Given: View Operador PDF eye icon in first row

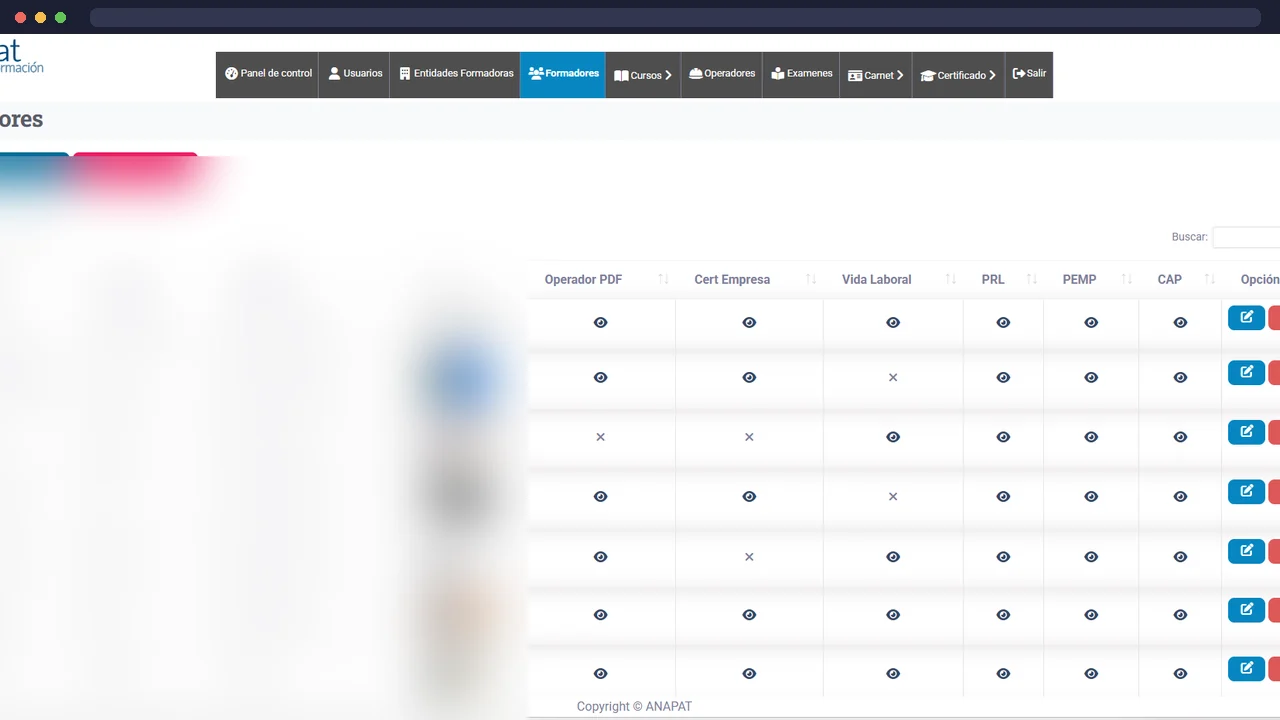Looking at the screenshot, I should click(x=600, y=322).
